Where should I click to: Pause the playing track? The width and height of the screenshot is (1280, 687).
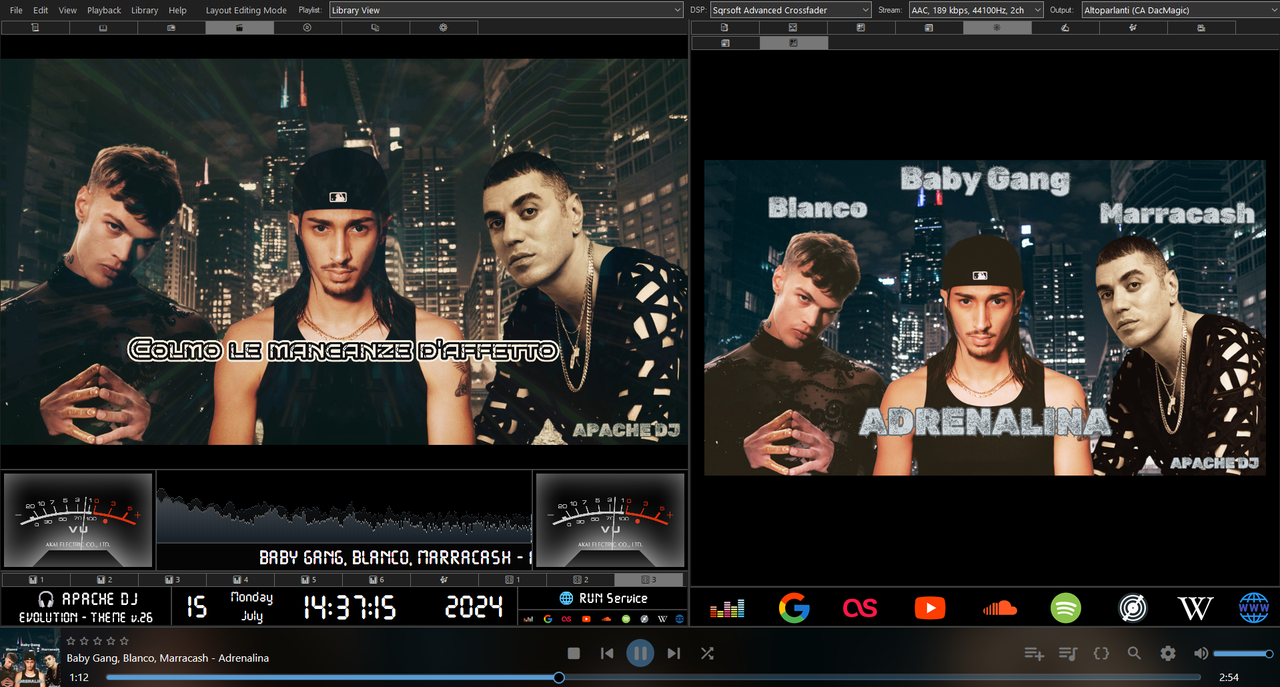click(640, 653)
